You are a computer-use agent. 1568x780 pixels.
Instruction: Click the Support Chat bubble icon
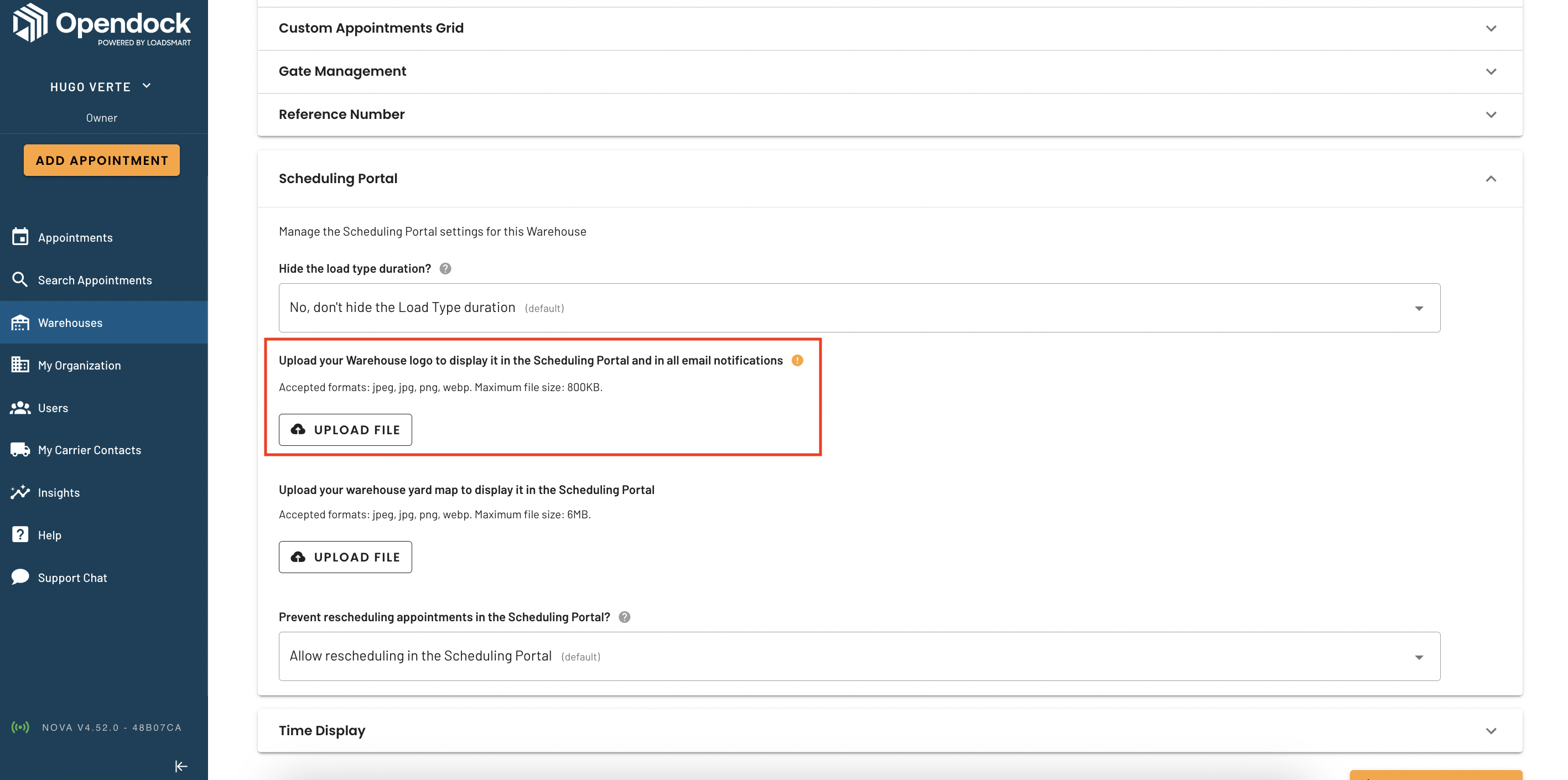click(x=20, y=576)
